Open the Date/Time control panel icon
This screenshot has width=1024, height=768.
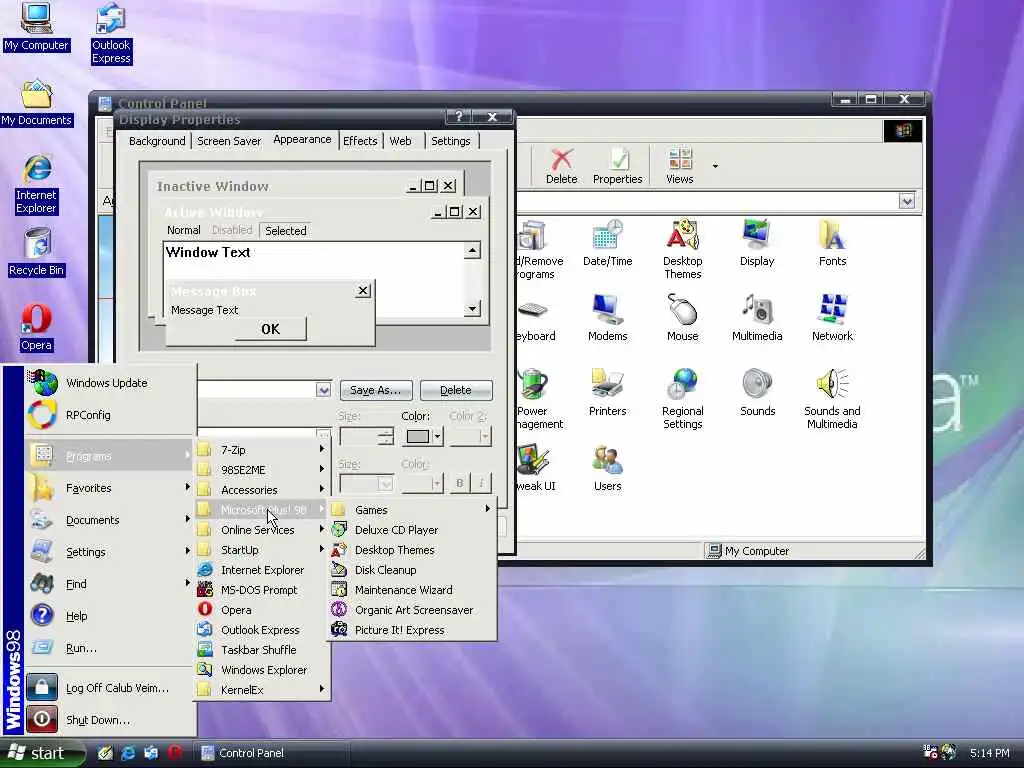607,243
